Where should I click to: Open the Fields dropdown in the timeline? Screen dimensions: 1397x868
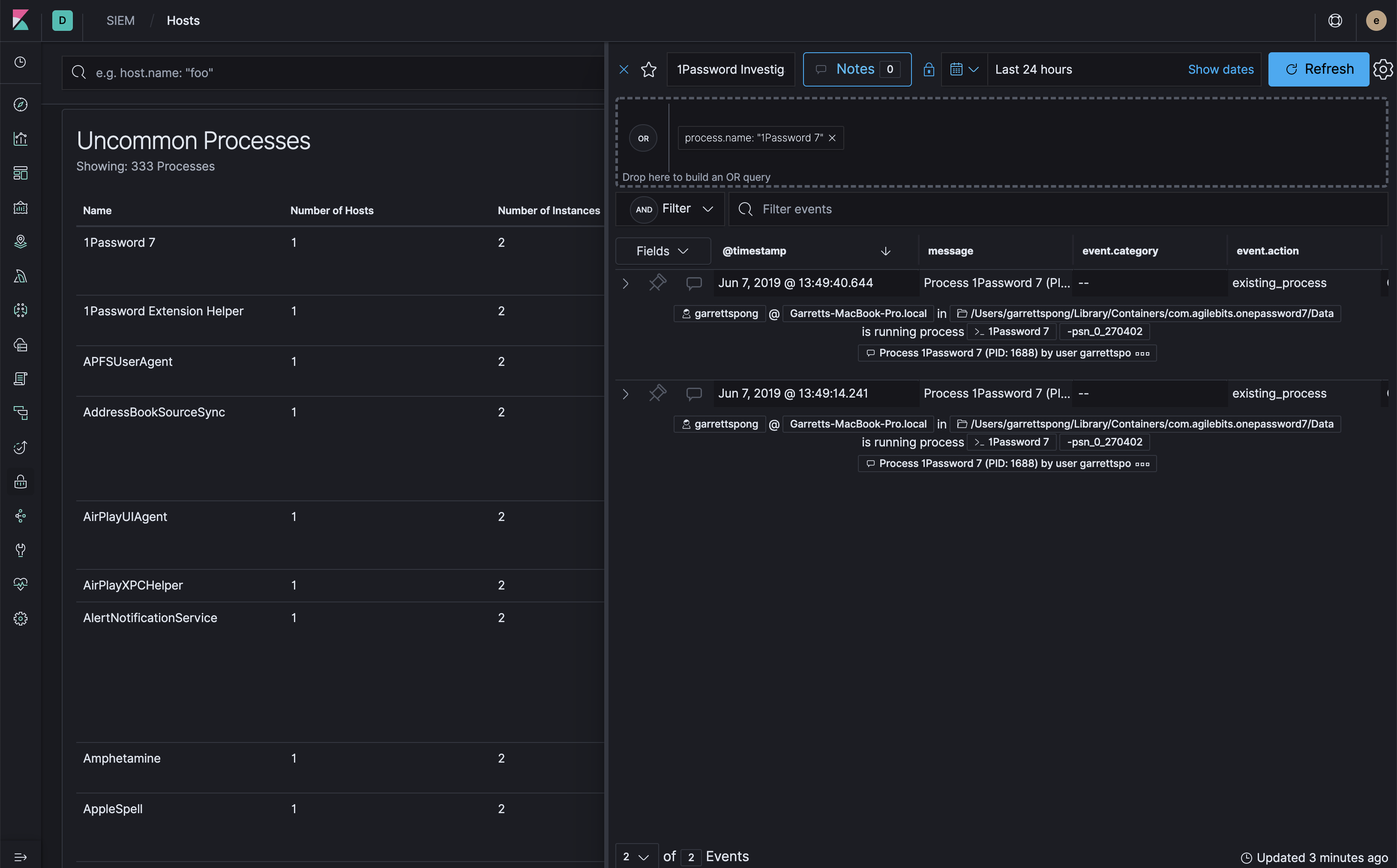[x=663, y=251]
